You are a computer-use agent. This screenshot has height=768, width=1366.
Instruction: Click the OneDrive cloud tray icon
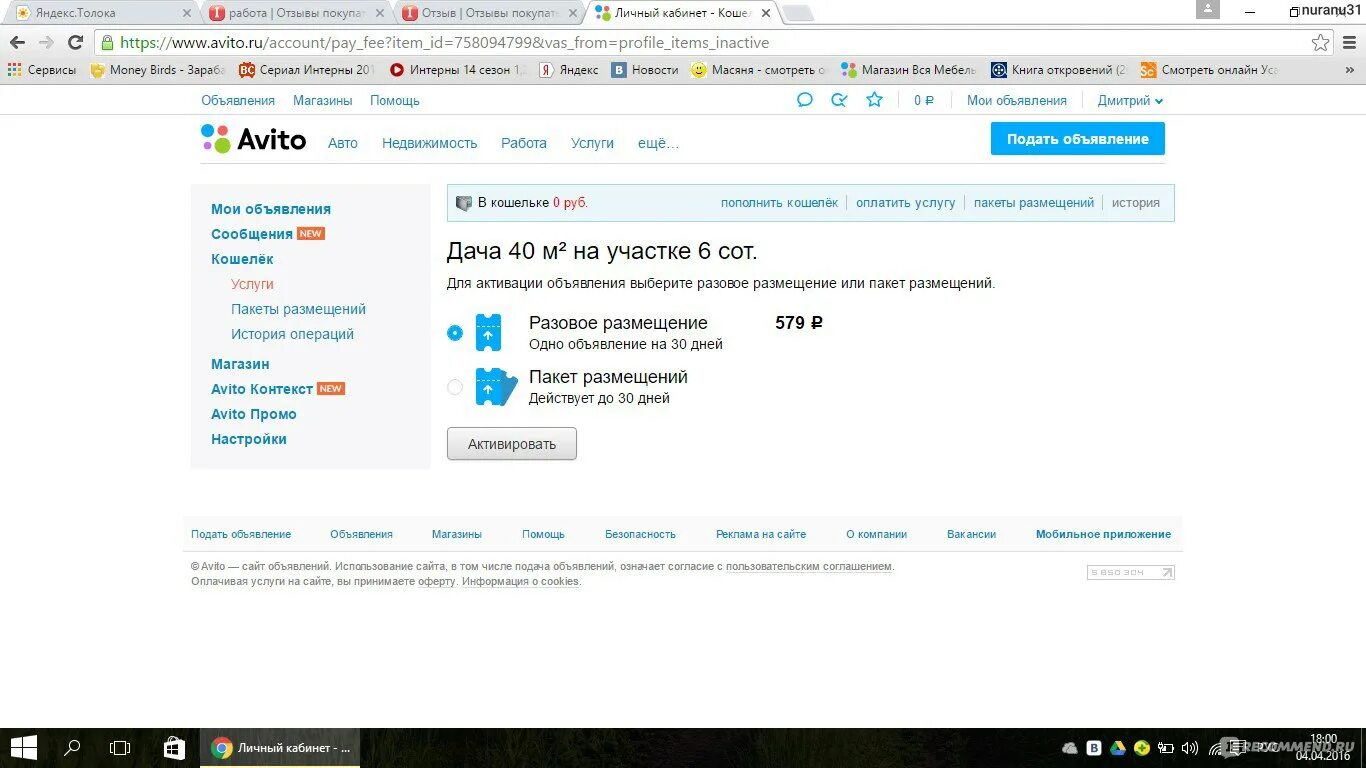click(x=1070, y=748)
